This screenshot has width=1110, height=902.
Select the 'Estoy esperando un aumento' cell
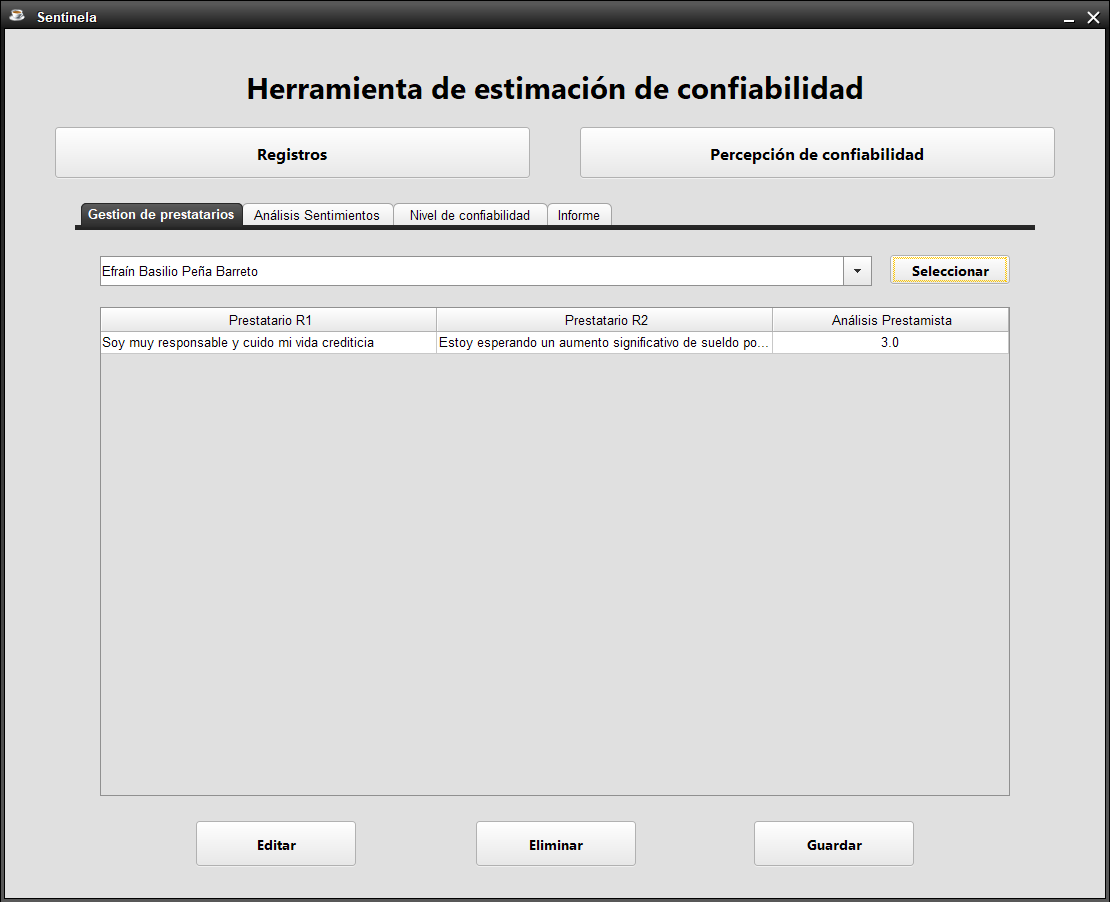605,343
